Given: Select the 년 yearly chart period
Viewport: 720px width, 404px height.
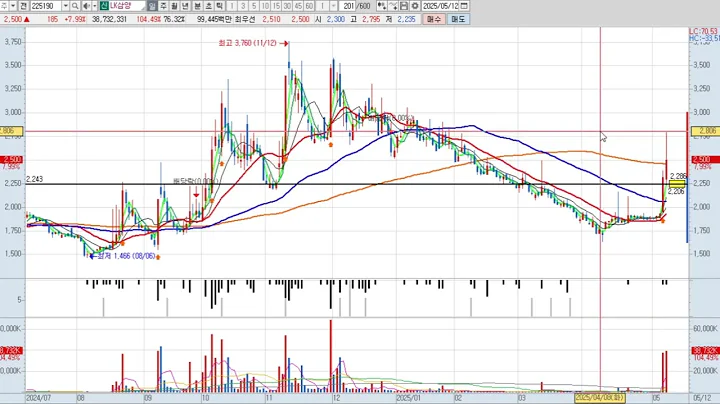Looking at the screenshot, I should (186, 6).
